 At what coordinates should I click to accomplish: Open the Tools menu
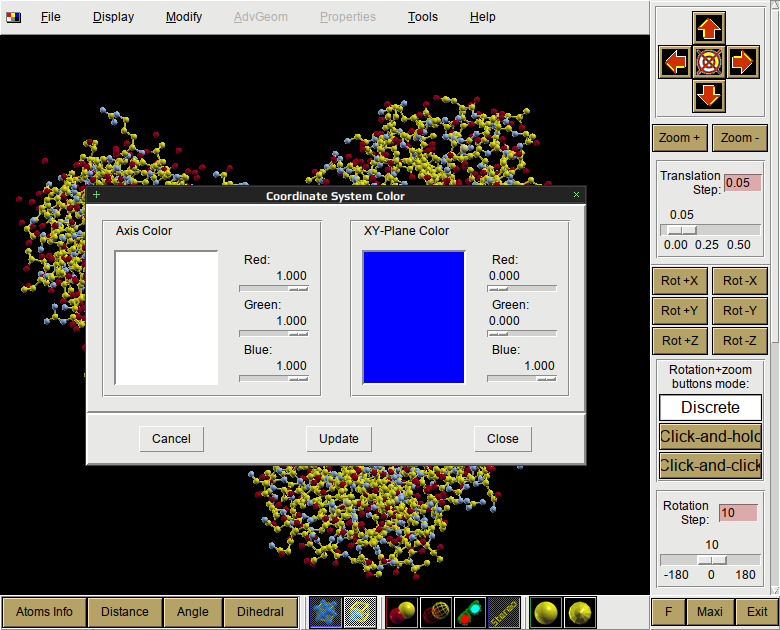(423, 17)
